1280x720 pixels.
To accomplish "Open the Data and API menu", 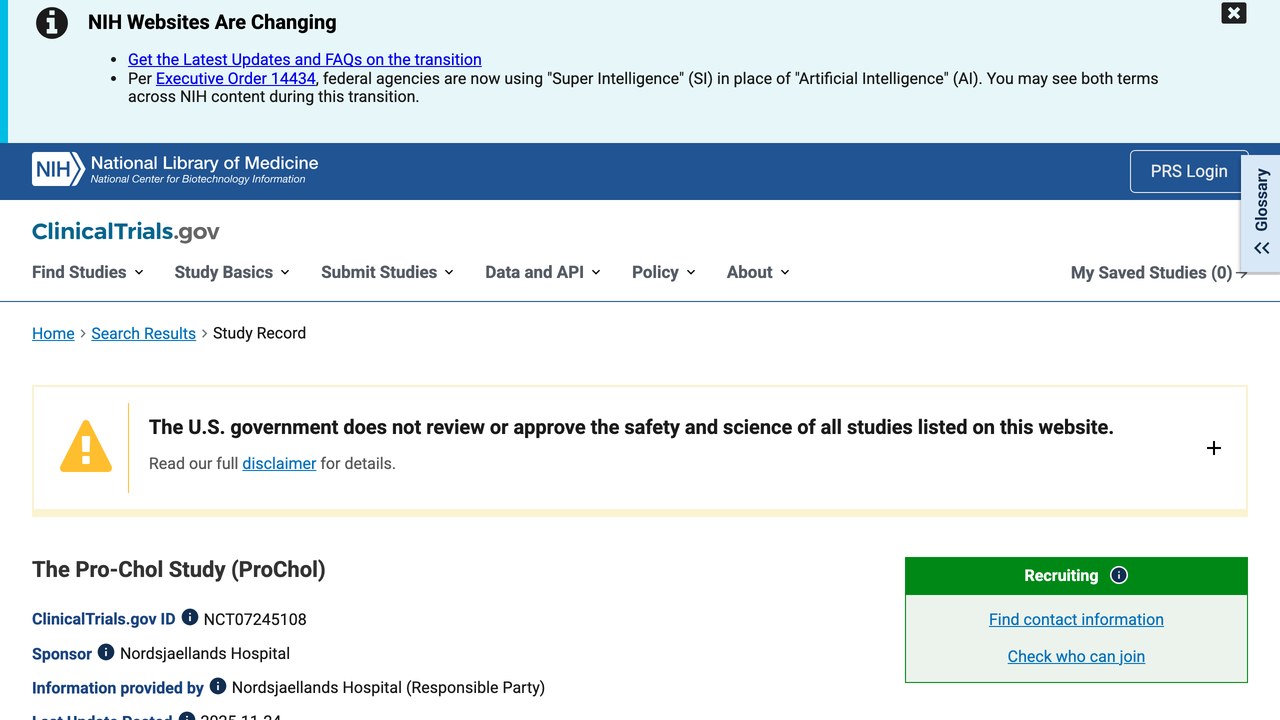I will (543, 272).
